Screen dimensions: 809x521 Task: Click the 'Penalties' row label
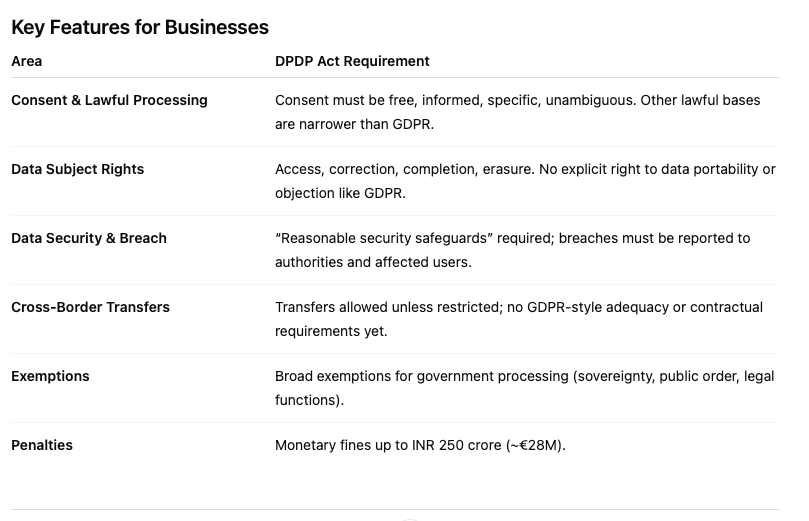click(x=42, y=445)
